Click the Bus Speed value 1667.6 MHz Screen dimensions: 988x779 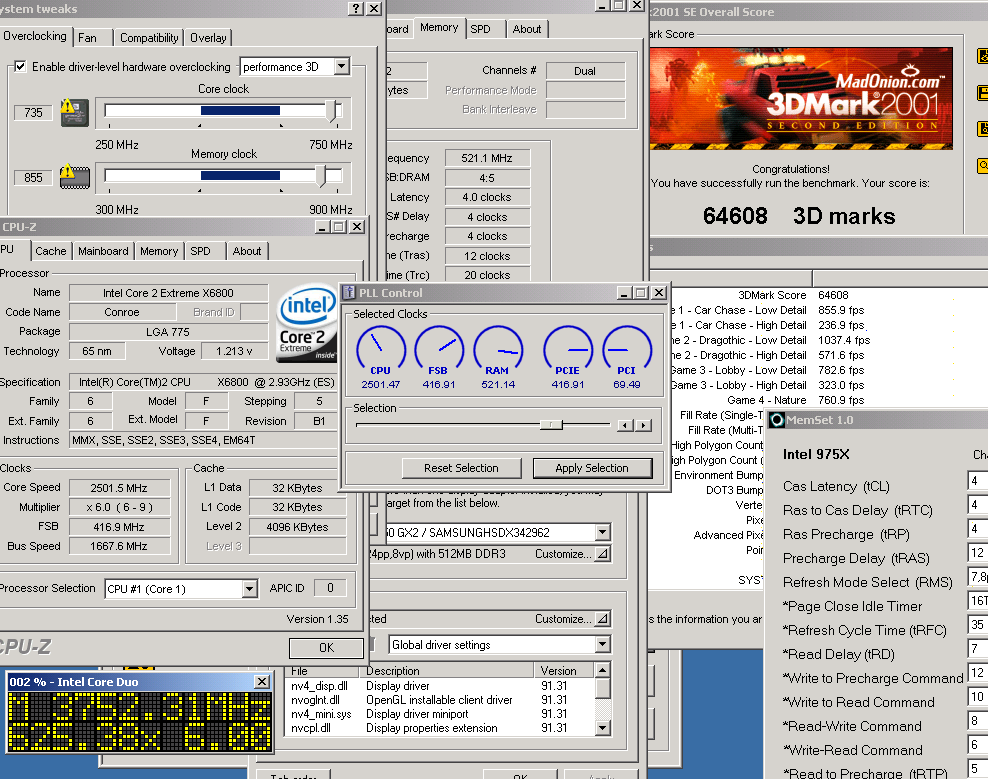click(119, 546)
